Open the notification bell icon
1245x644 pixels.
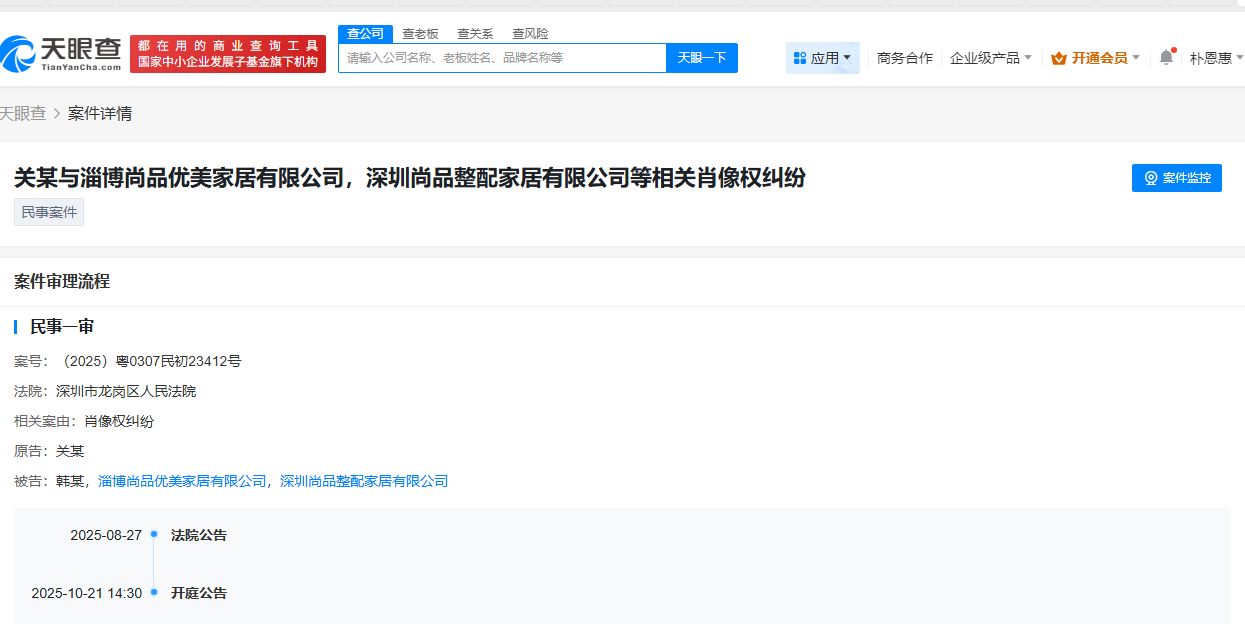coord(1166,57)
